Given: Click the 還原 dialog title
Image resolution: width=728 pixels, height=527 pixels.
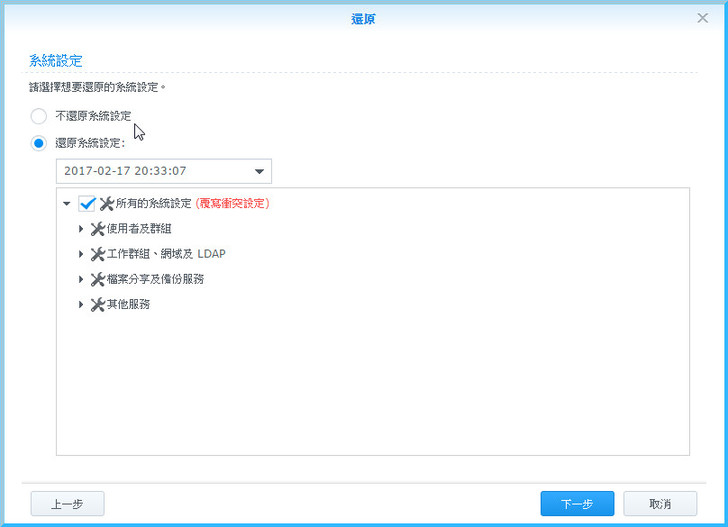Looking at the screenshot, I should tap(363, 19).
